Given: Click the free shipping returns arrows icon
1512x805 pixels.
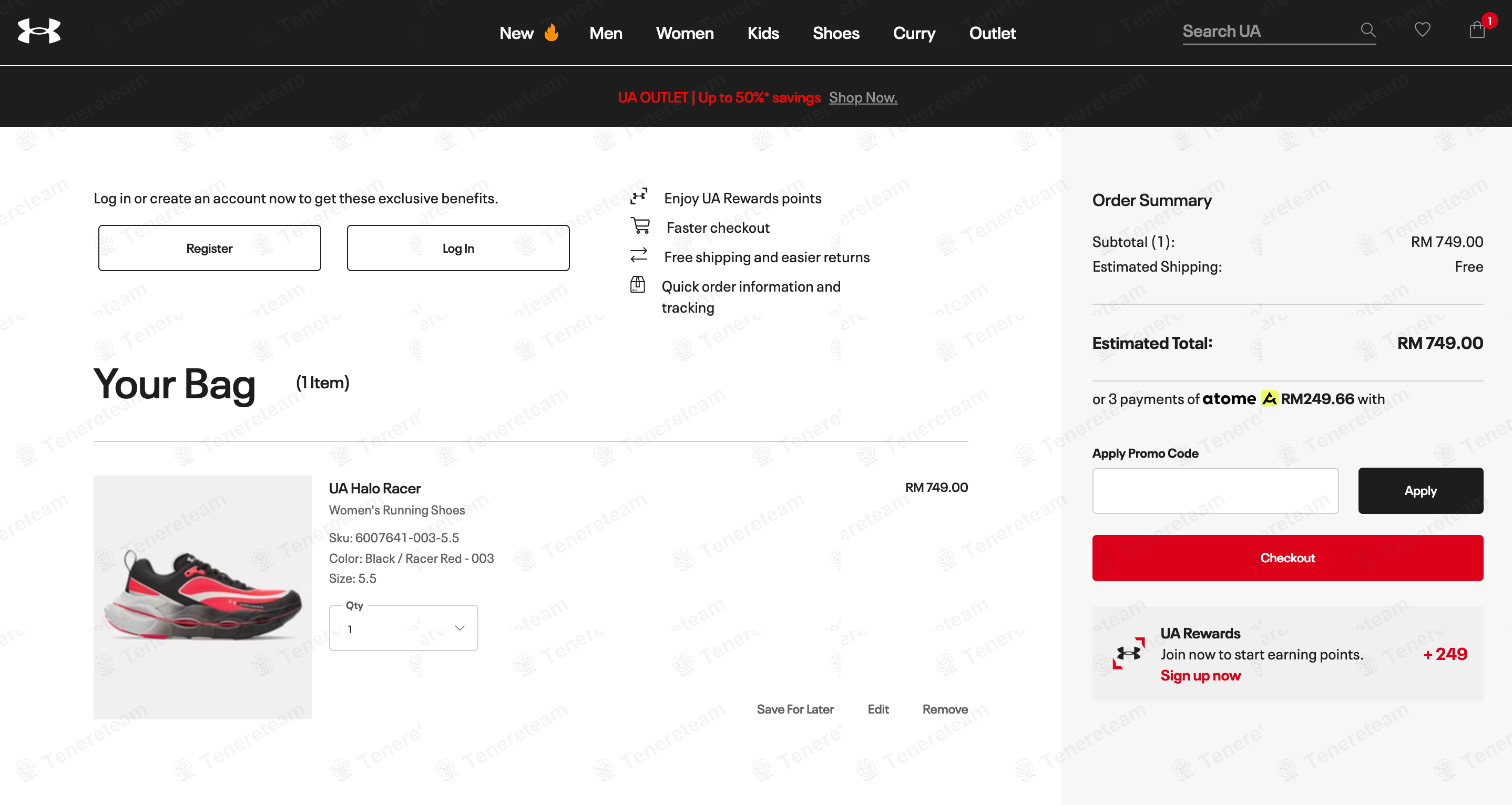Looking at the screenshot, I should point(639,255).
